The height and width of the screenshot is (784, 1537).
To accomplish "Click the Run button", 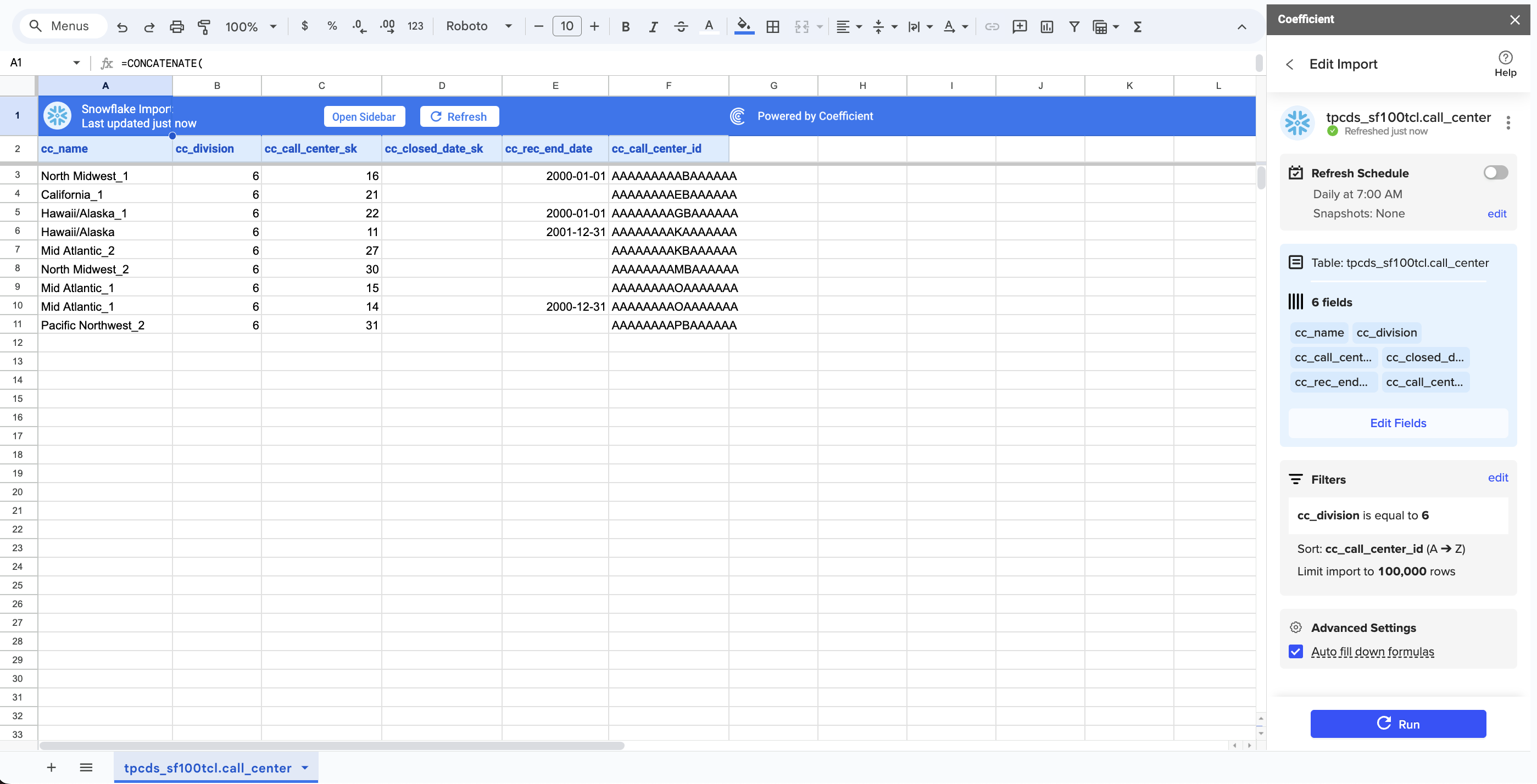I will (x=1398, y=724).
